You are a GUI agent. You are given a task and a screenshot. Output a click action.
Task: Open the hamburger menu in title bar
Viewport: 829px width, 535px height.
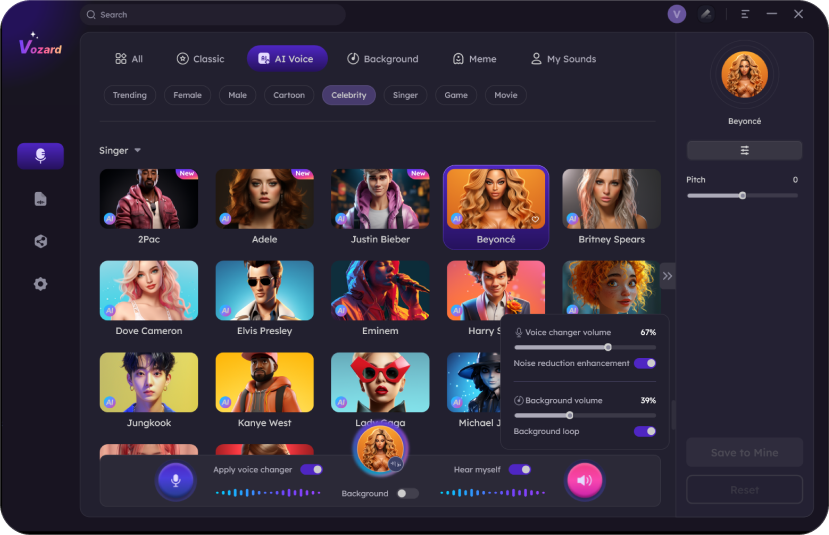(x=745, y=14)
